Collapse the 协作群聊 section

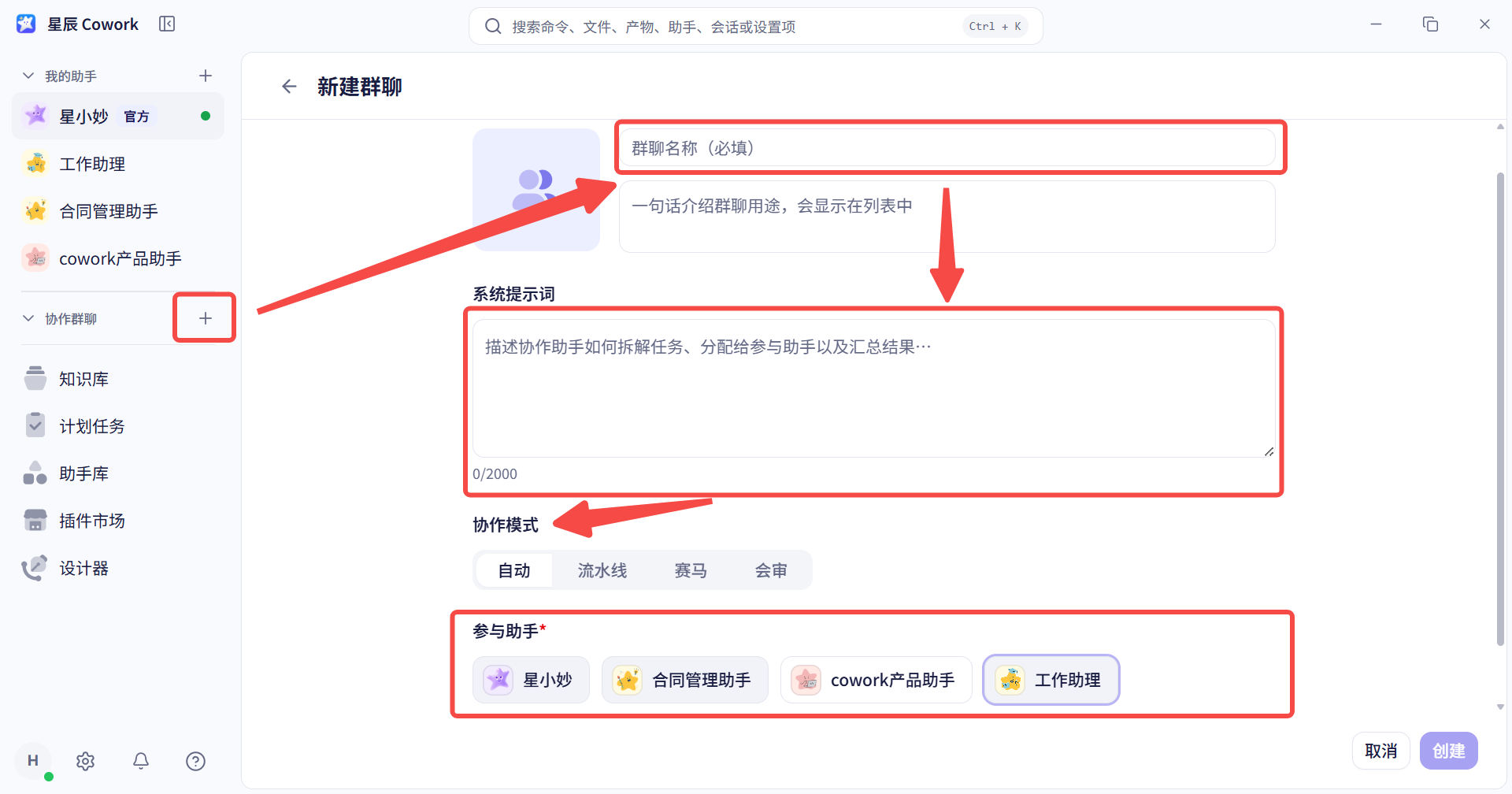28,318
